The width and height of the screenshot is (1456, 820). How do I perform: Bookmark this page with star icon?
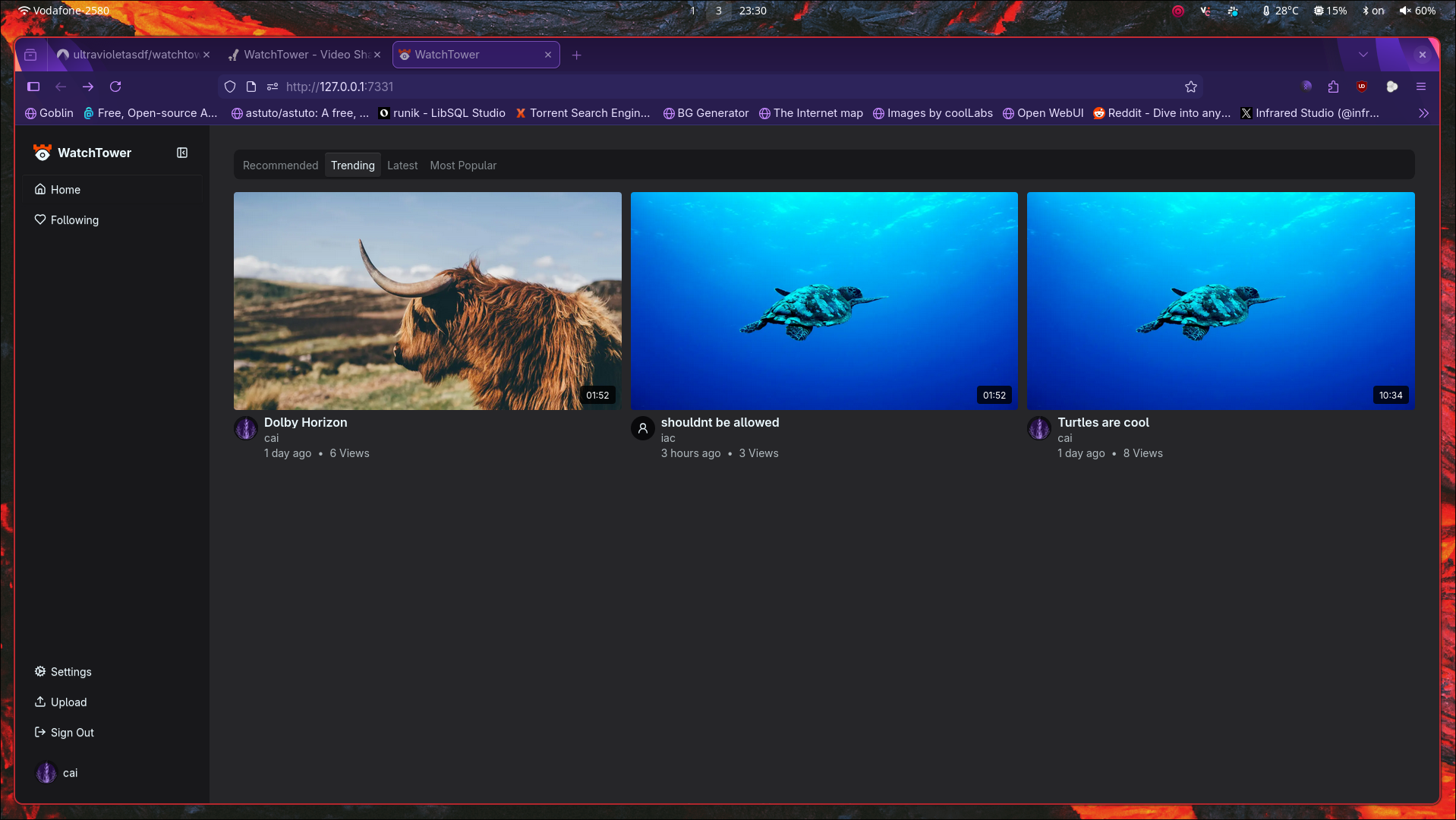coord(1191,87)
